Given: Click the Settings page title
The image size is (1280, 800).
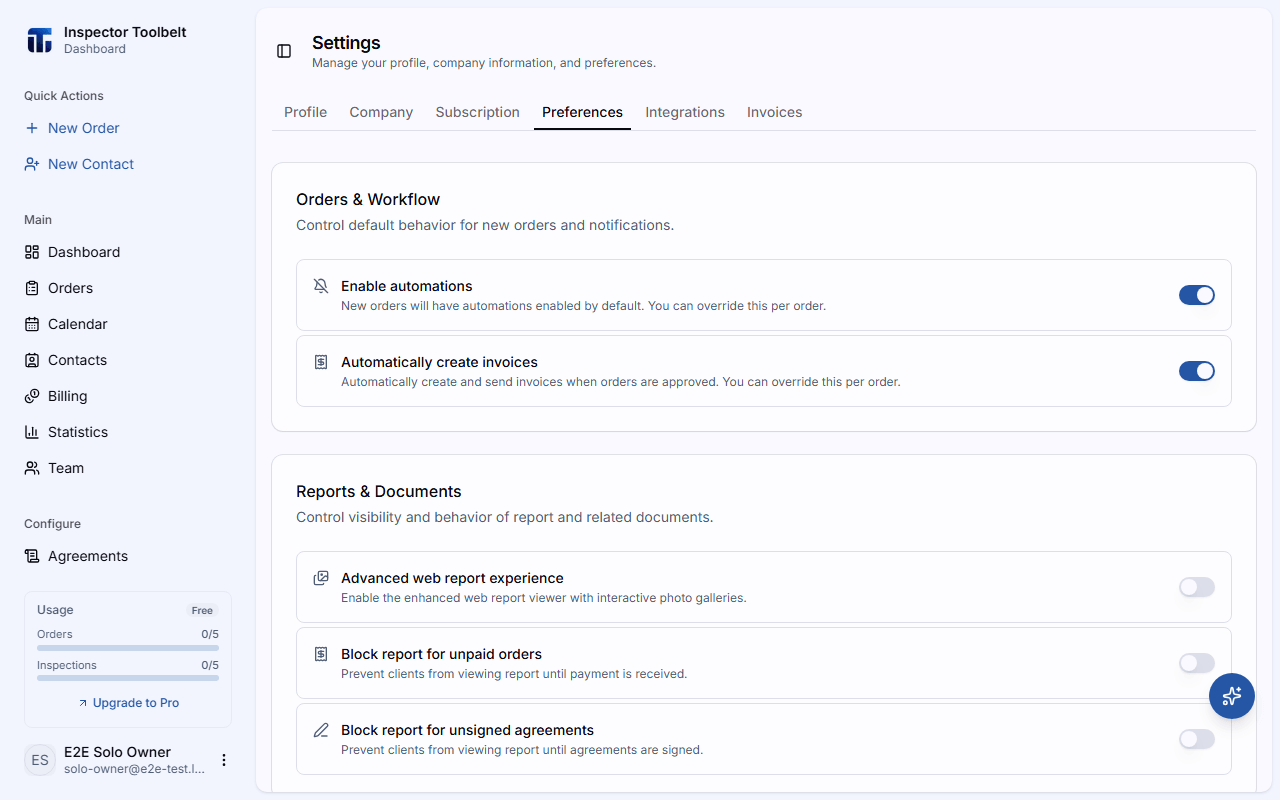Looking at the screenshot, I should pyautogui.click(x=346, y=43).
